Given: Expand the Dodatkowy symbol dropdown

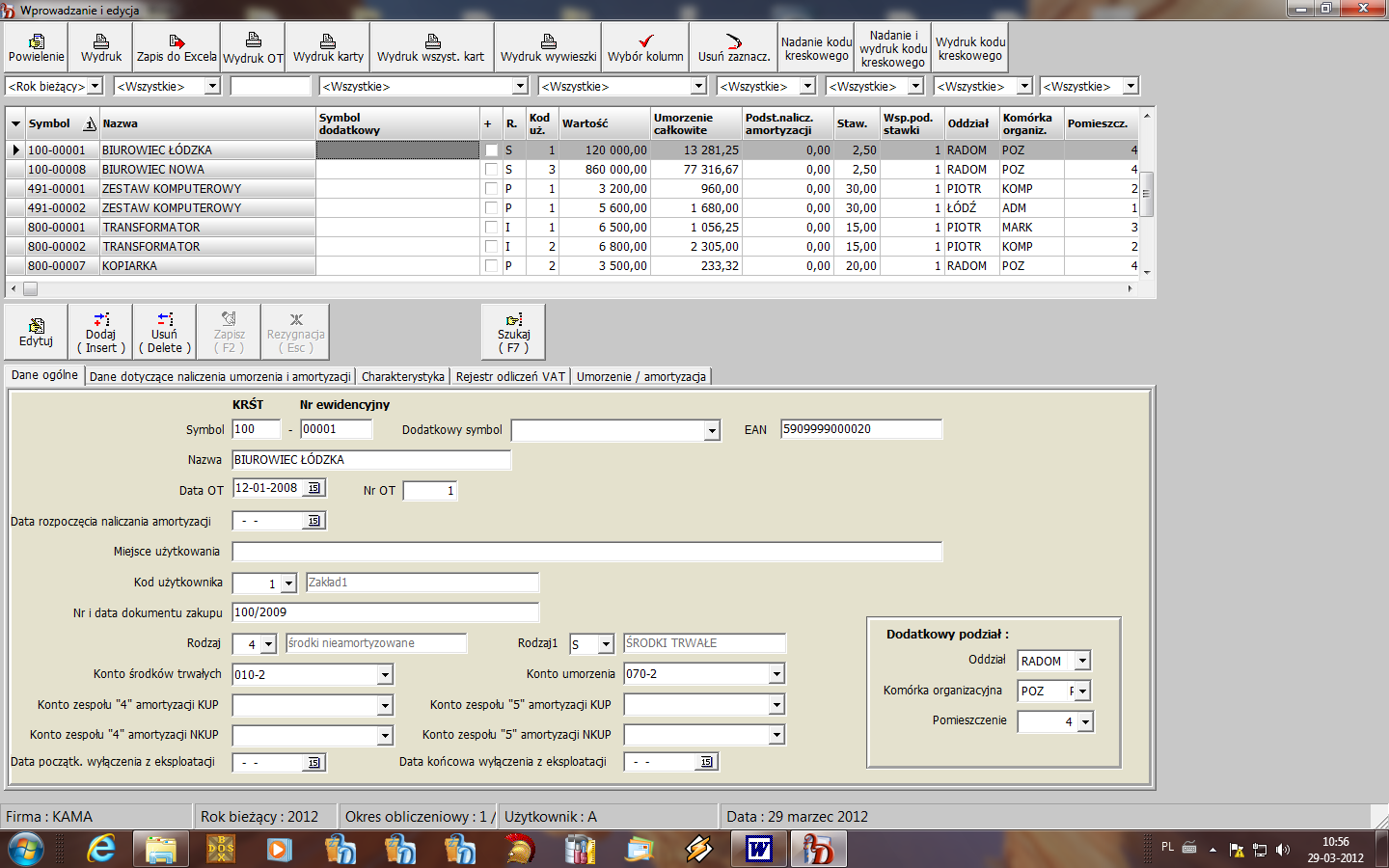Looking at the screenshot, I should coord(712,430).
